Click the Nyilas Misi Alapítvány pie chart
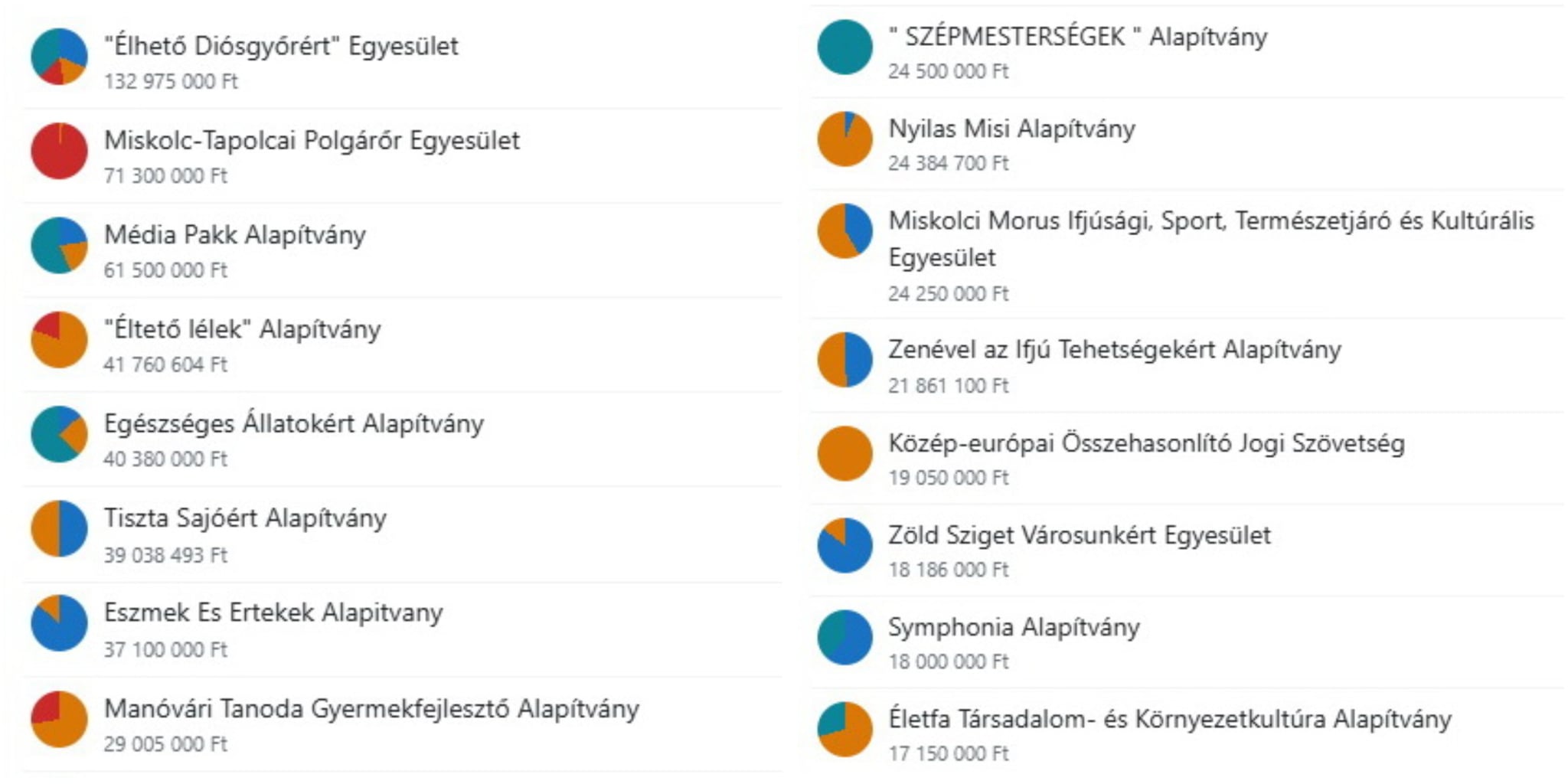 click(844, 139)
